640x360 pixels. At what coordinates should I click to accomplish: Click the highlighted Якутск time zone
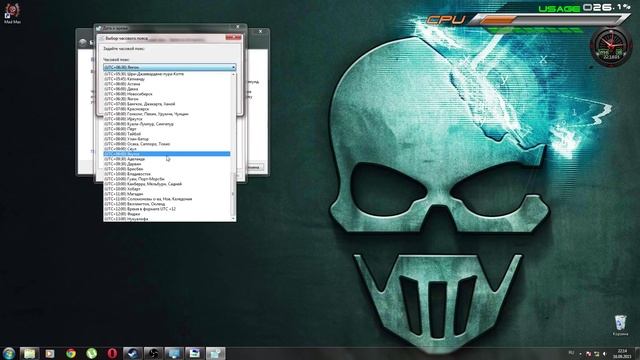tap(167, 154)
